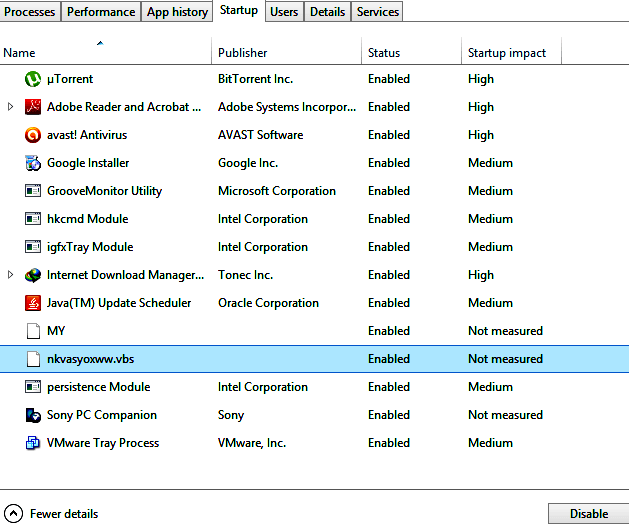
Task: Select Adobe Reader and Acrobat name text
Action: [x=124, y=107]
